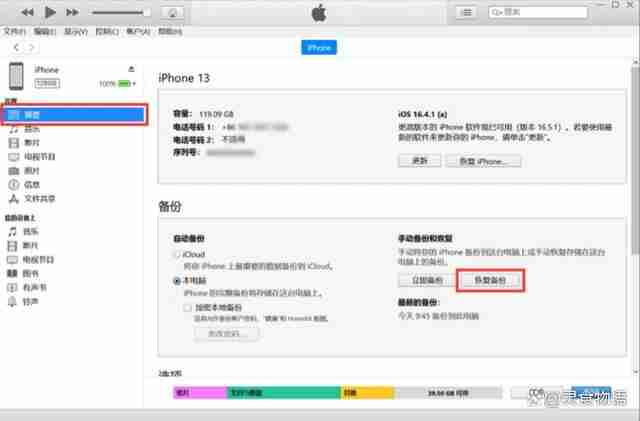Skip back to the previous track
This screenshot has height=421, width=640.
(27, 12)
